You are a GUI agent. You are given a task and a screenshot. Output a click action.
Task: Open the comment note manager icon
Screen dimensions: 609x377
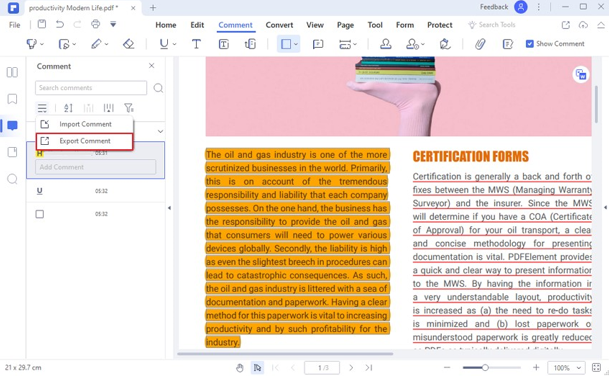click(508, 44)
